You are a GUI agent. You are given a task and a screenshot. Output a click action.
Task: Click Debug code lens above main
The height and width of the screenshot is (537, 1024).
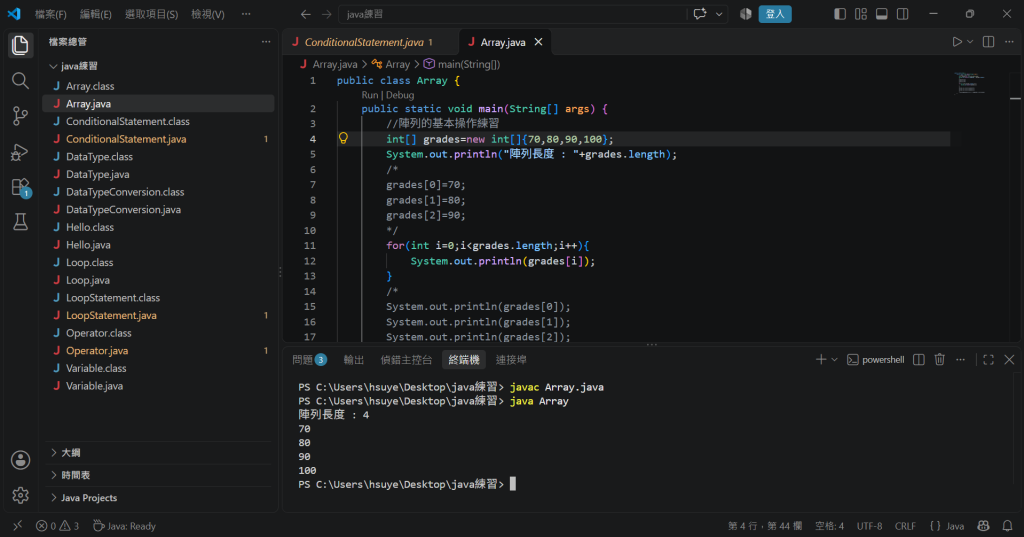click(x=400, y=95)
